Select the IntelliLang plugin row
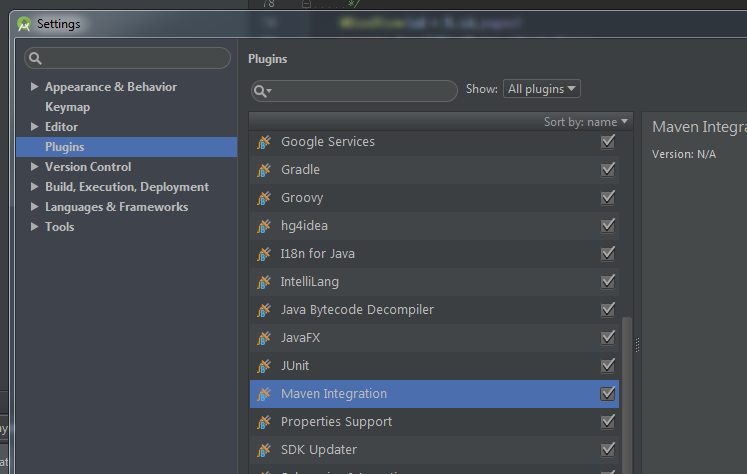This screenshot has height=474, width=747. point(434,282)
